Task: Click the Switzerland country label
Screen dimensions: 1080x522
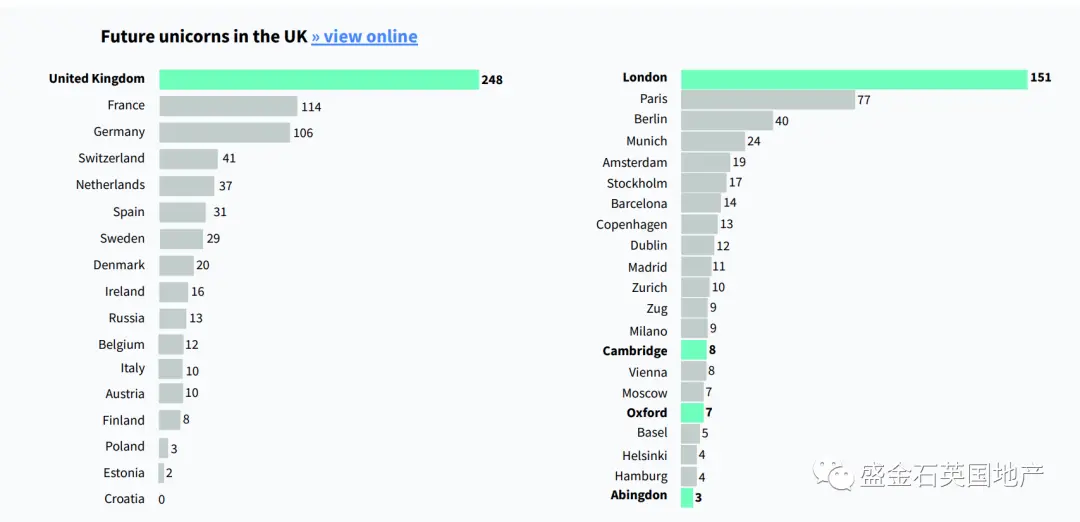Action: (x=112, y=158)
